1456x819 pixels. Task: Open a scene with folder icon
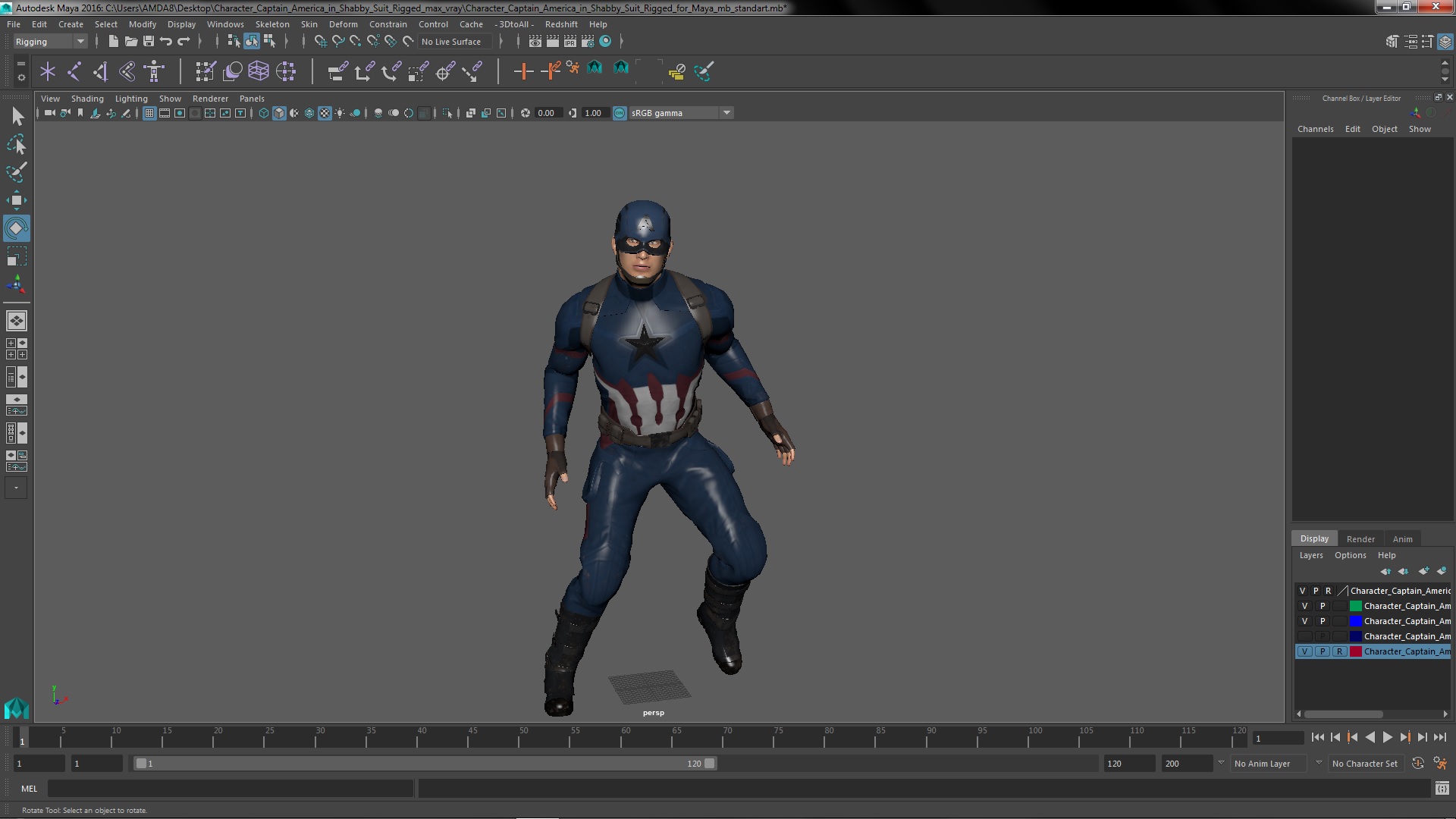[130, 42]
